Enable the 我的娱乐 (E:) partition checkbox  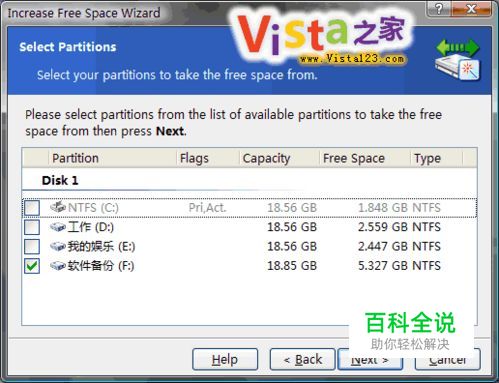(x=32, y=247)
